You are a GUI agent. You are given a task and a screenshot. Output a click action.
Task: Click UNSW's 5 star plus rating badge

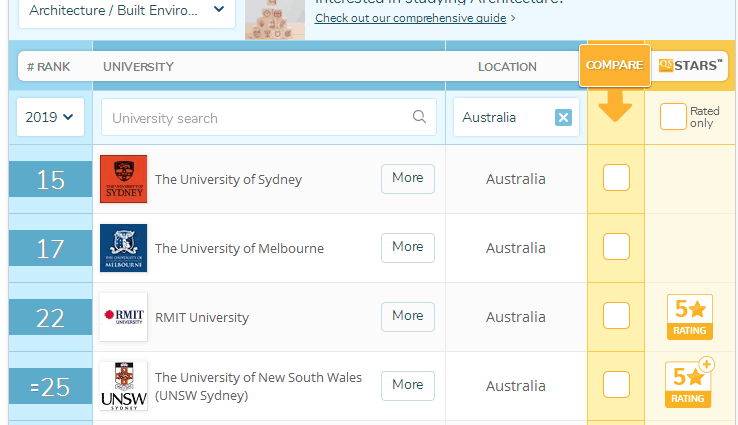[x=689, y=383]
